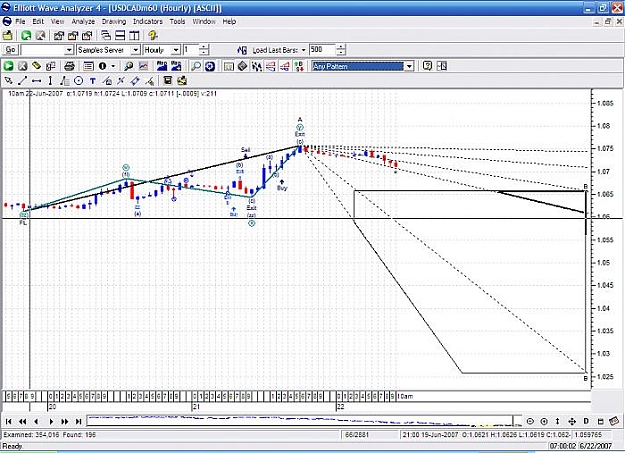Click the cascade windows icon

coord(106,35)
